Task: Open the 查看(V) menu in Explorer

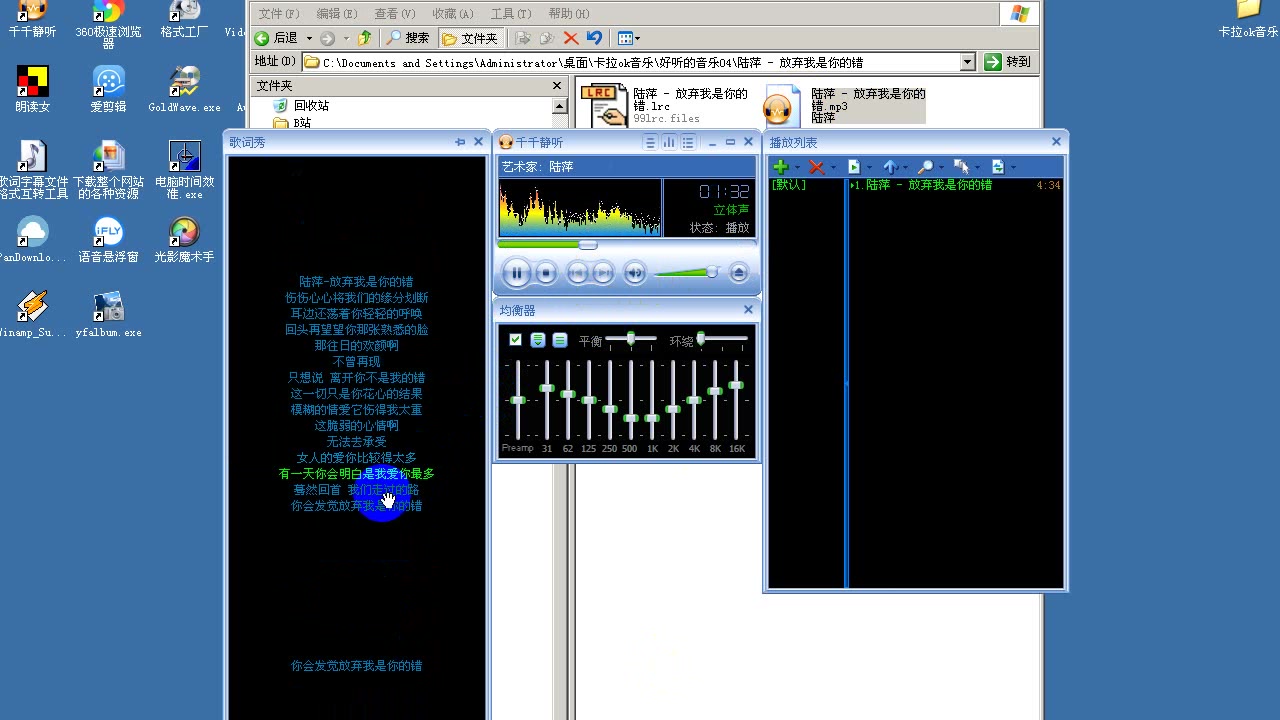Action: click(x=395, y=14)
